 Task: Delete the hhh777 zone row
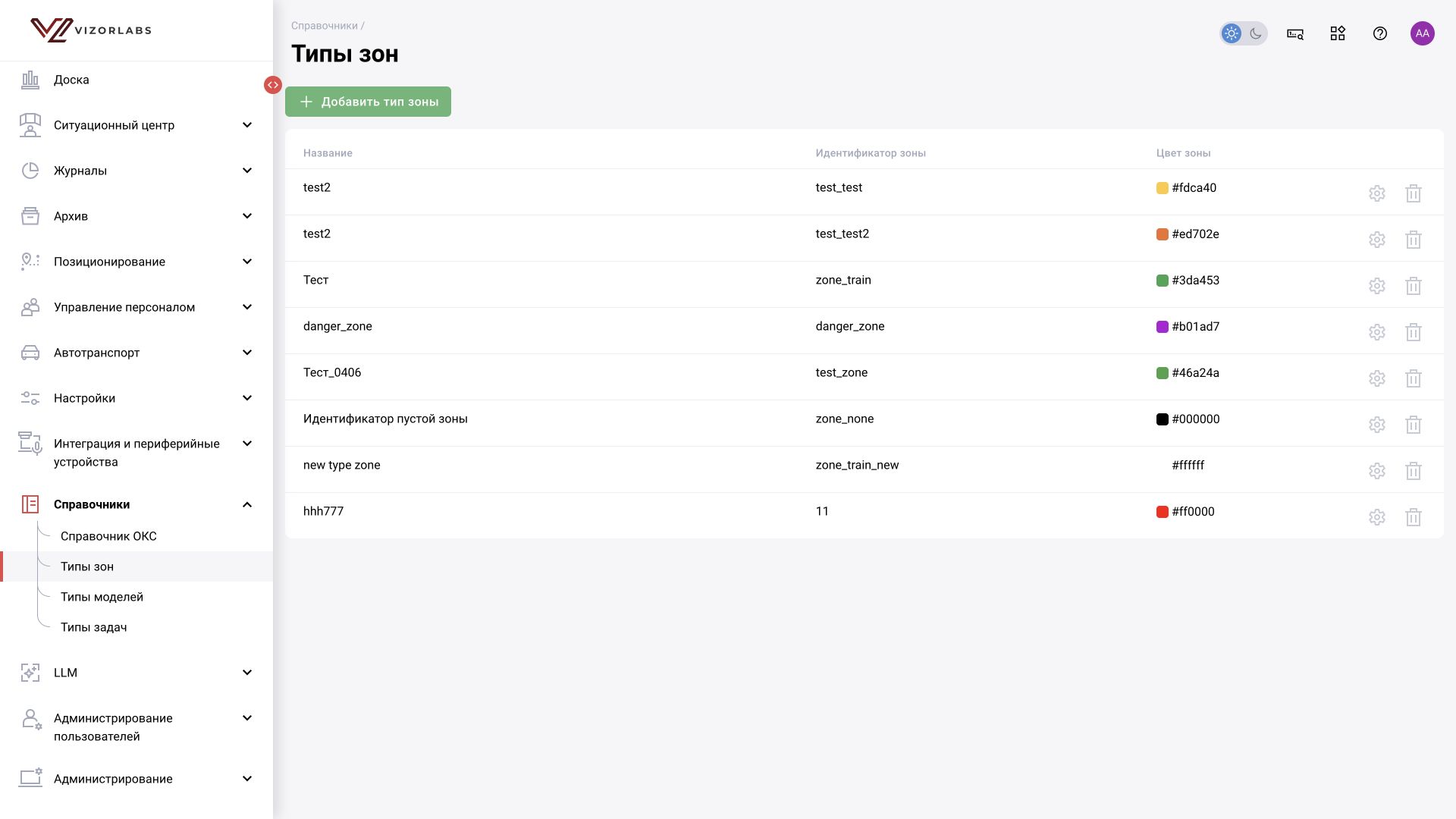[x=1414, y=517]
